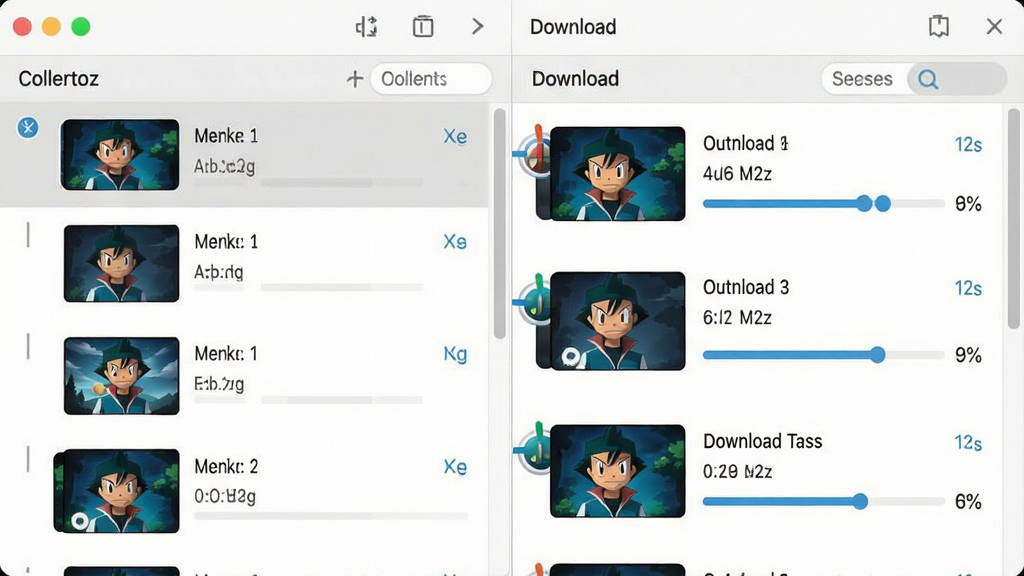Open thumbnail of Menke 1 A:b:rig
This screenshot has width=1024, height=576.
[x=121, y=263]
